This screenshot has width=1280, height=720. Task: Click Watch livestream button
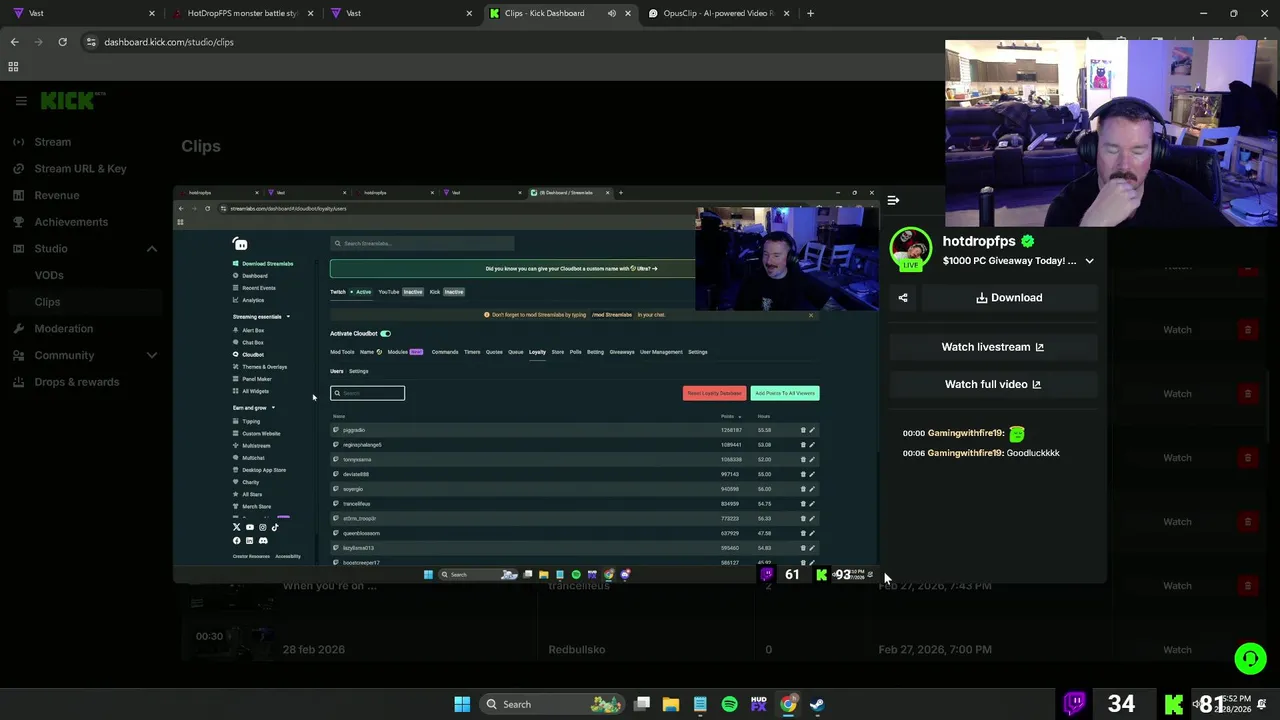993,347
